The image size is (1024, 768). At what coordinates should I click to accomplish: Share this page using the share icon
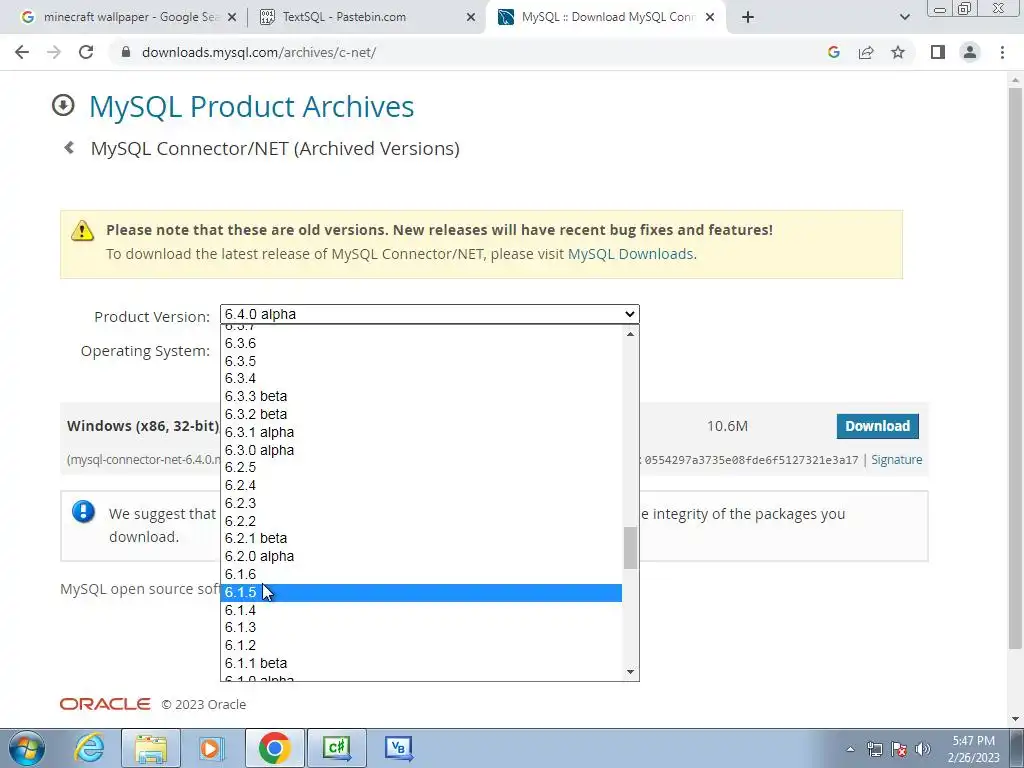[866, 52]
